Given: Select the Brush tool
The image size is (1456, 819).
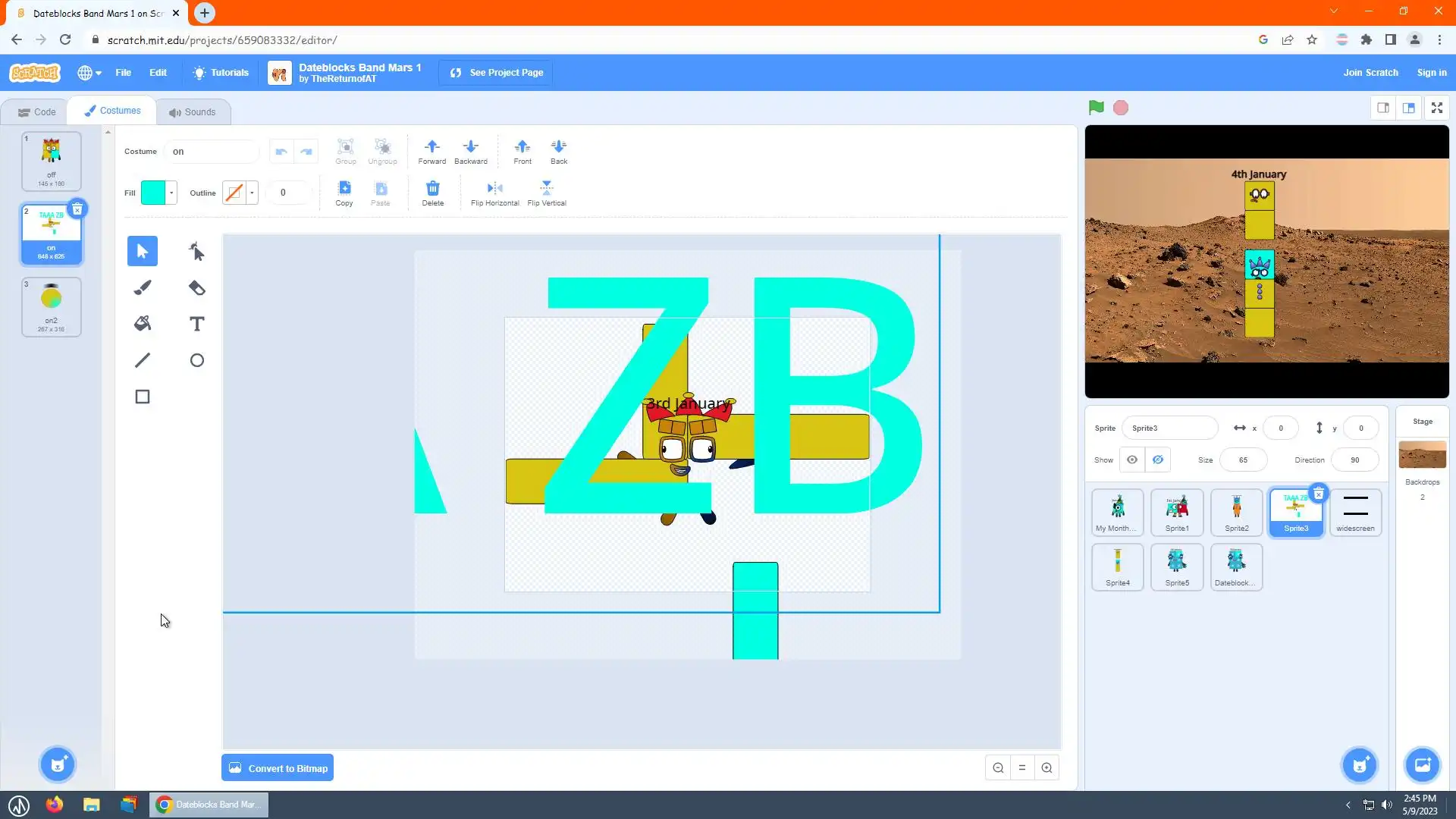Looking at the screenshot, I should click(x=143, y=287).
